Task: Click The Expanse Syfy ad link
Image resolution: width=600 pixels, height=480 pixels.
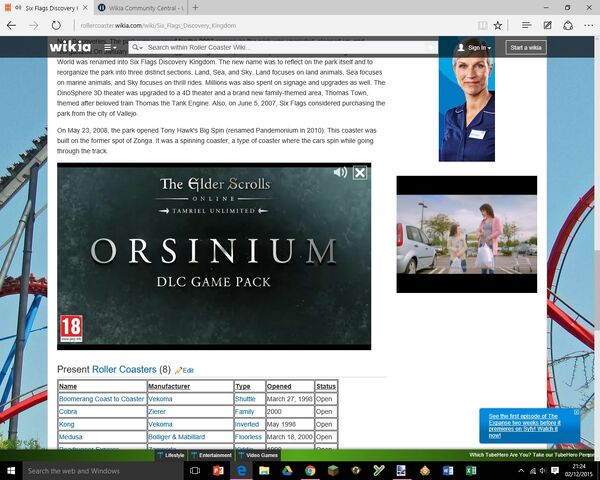Action: click(524, 426)
